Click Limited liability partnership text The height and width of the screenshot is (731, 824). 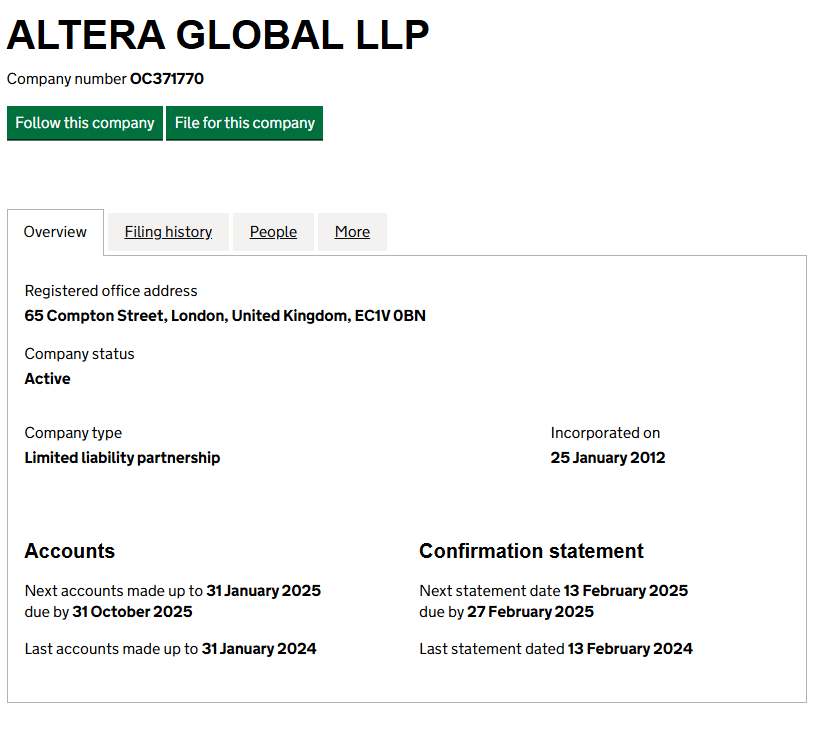122,458
